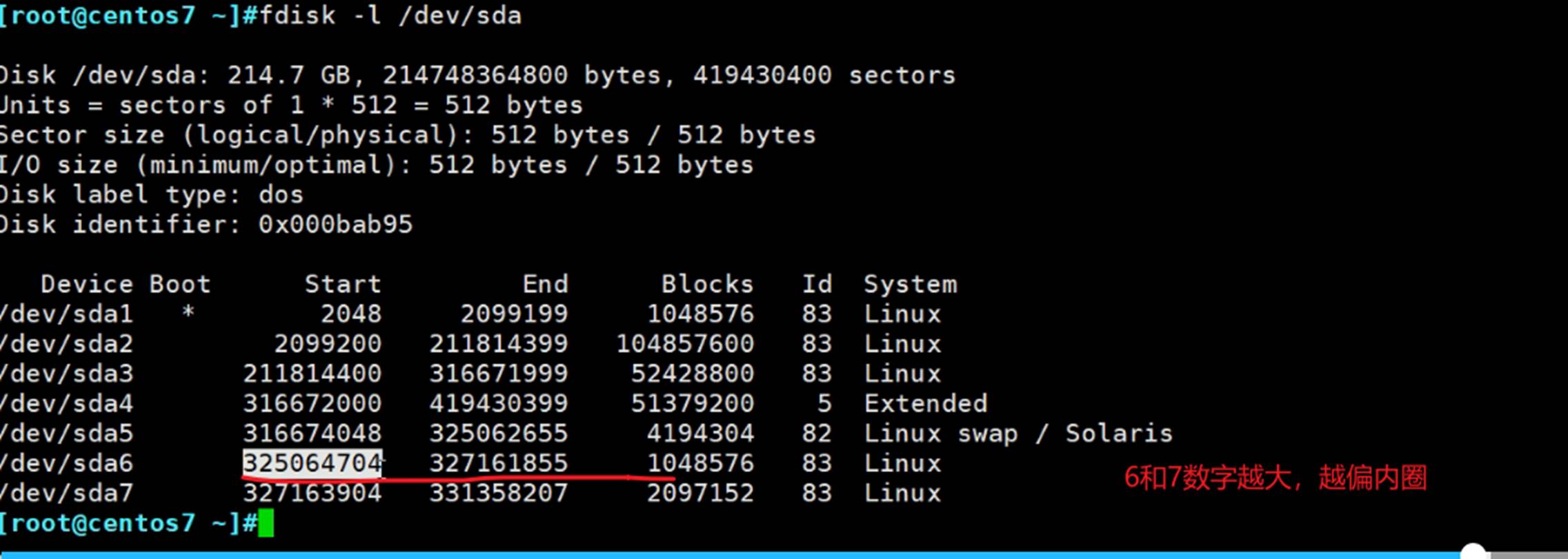This screenshot has height=559, width=1568.
Task: Click the 214748364800 bytes disk size
Action: pos(475,75)
